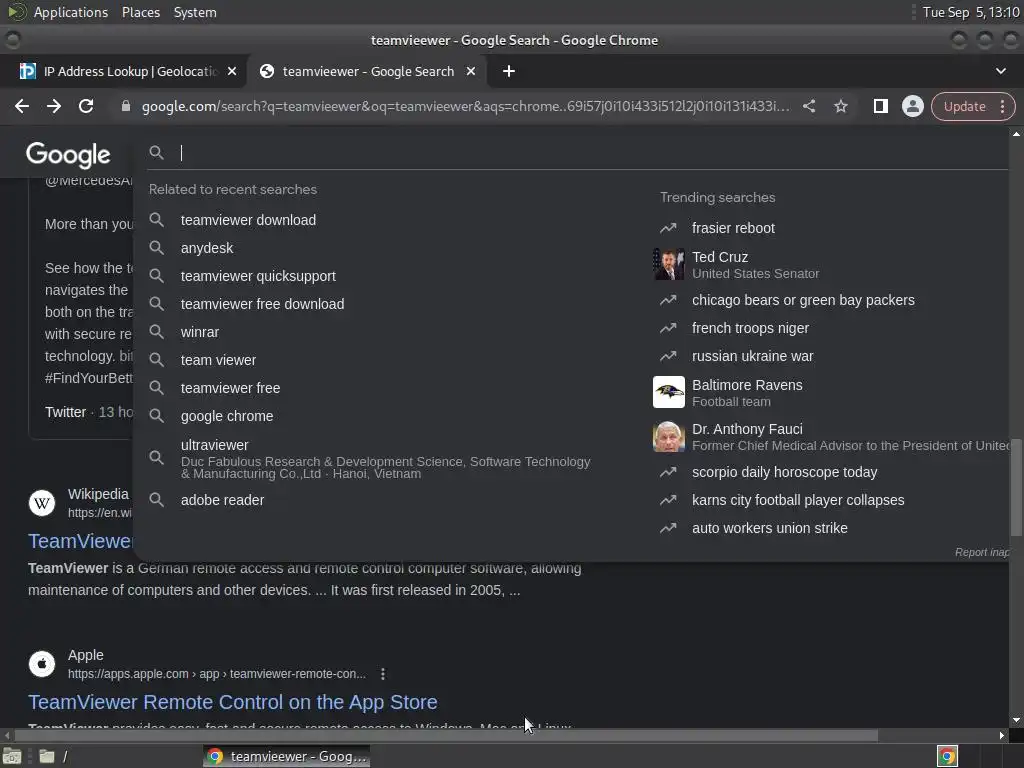Close the teamvieewer Google Search tab
Image resolution: width=1024 pixels, height=768 pixels.
coord(471,71)
